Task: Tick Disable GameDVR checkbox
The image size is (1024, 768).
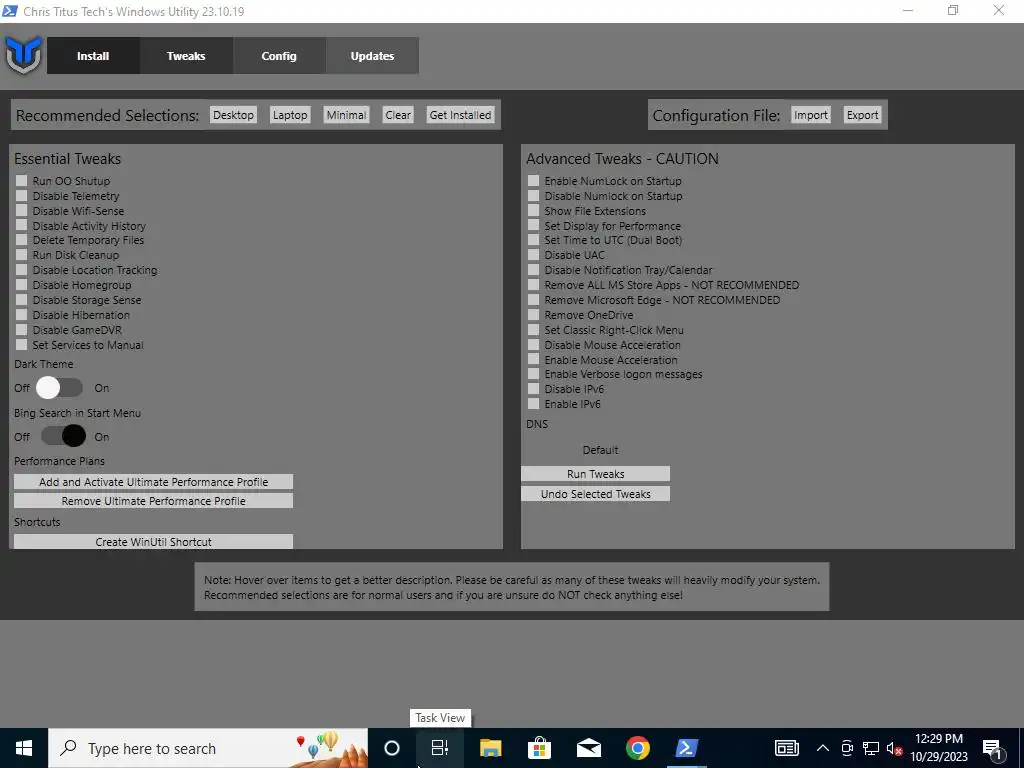Action: [22, 330]
